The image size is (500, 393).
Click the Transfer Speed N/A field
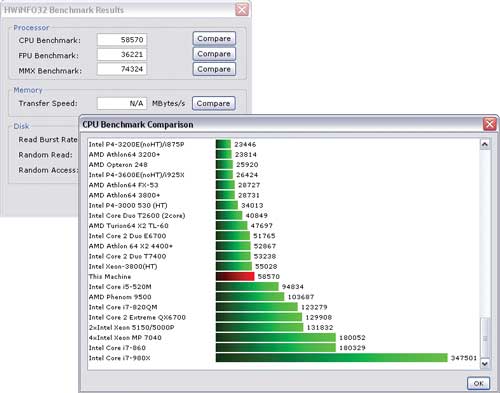coord(122,104)
